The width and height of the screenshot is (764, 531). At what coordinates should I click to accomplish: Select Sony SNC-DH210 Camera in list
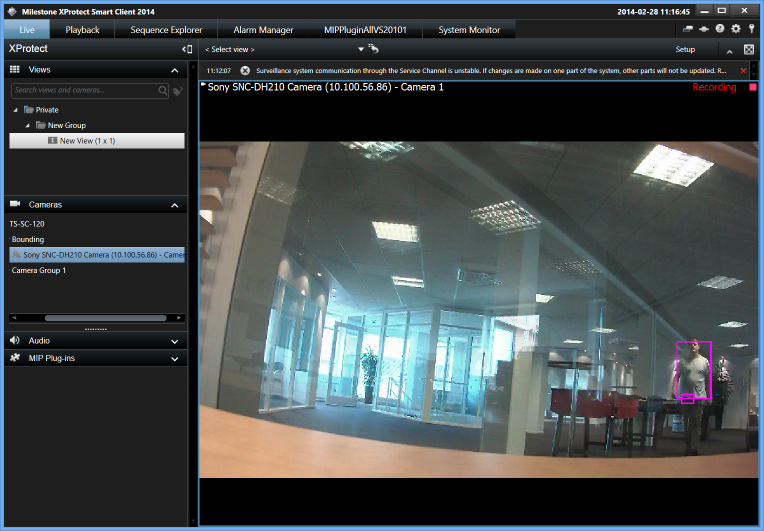click(97, 255)
